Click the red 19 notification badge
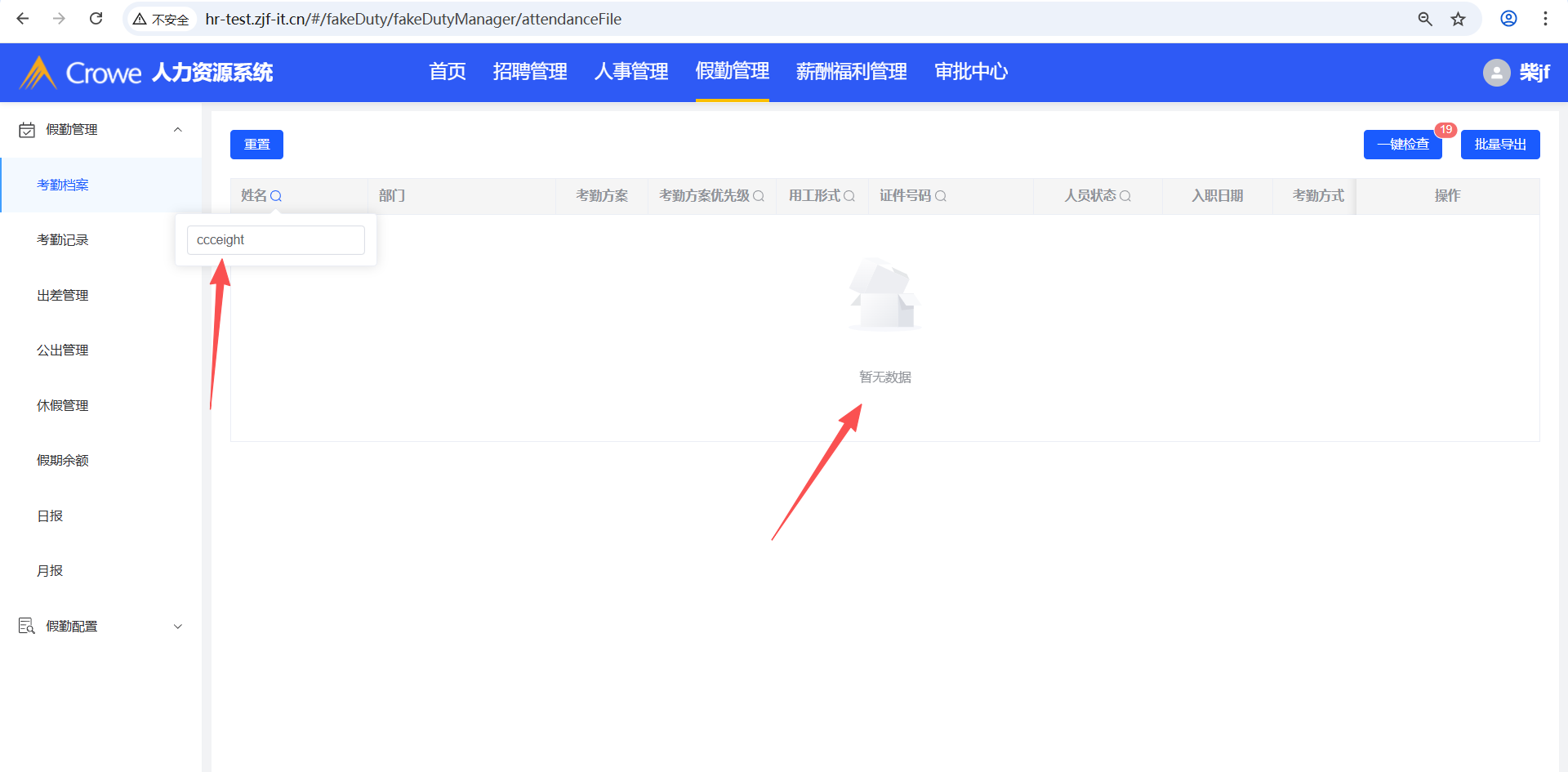Viewport: 1568px width, 772px height. [x=1445, y=129]
